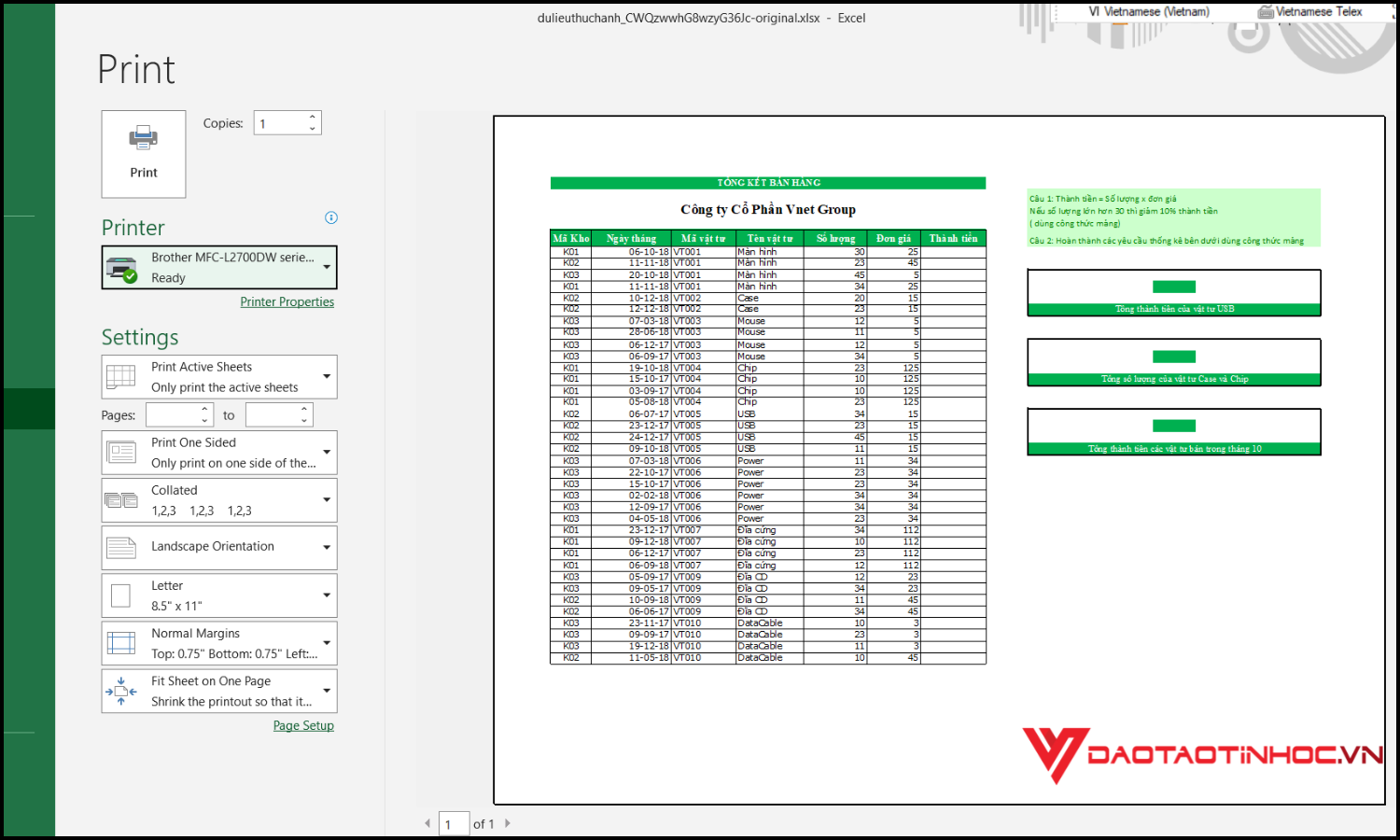Go to previous page arrow in preview
This screenshot has width=1400, height=840.
tap(427, 823)
